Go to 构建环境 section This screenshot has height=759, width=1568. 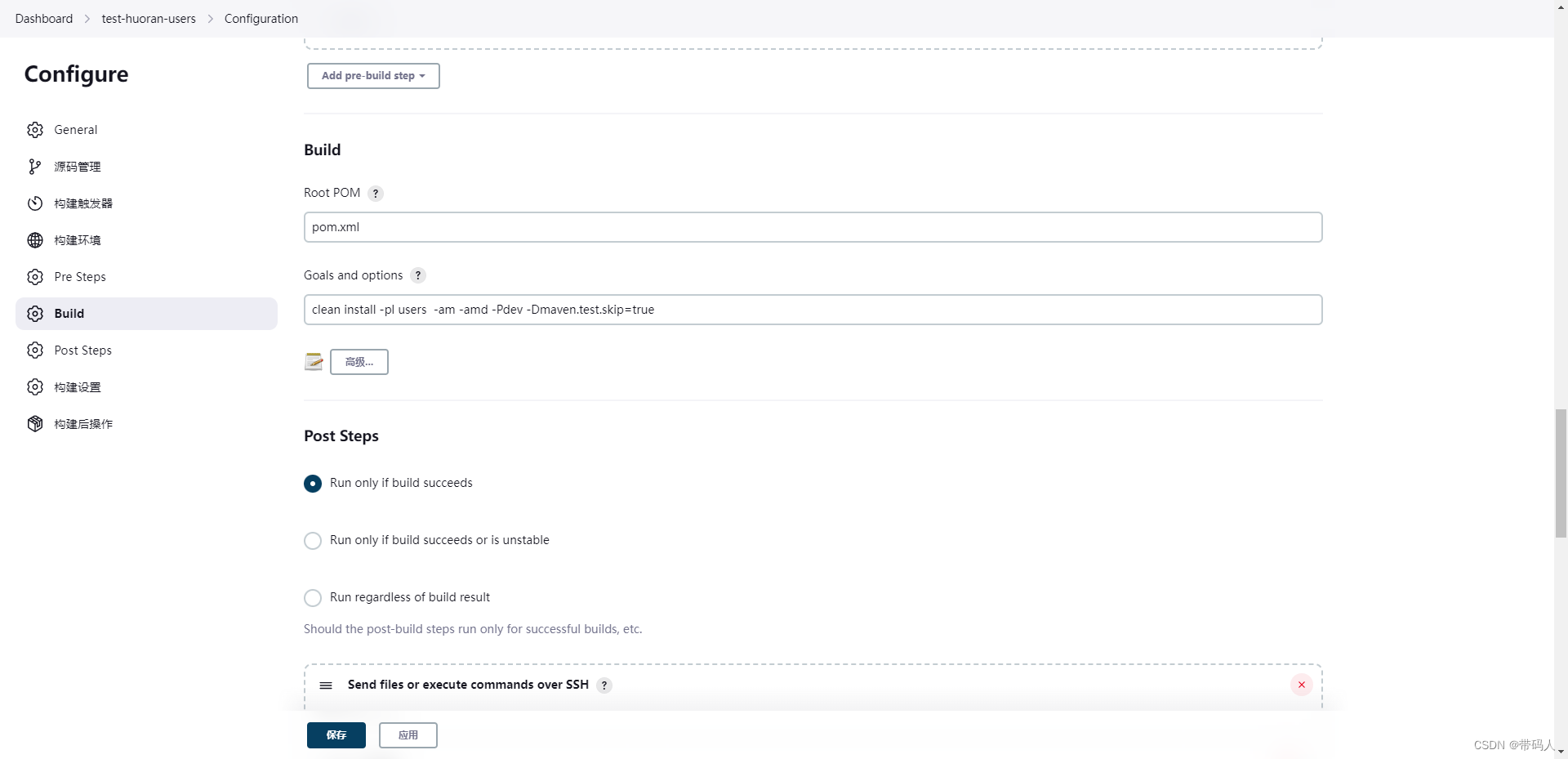pos(146,240)
